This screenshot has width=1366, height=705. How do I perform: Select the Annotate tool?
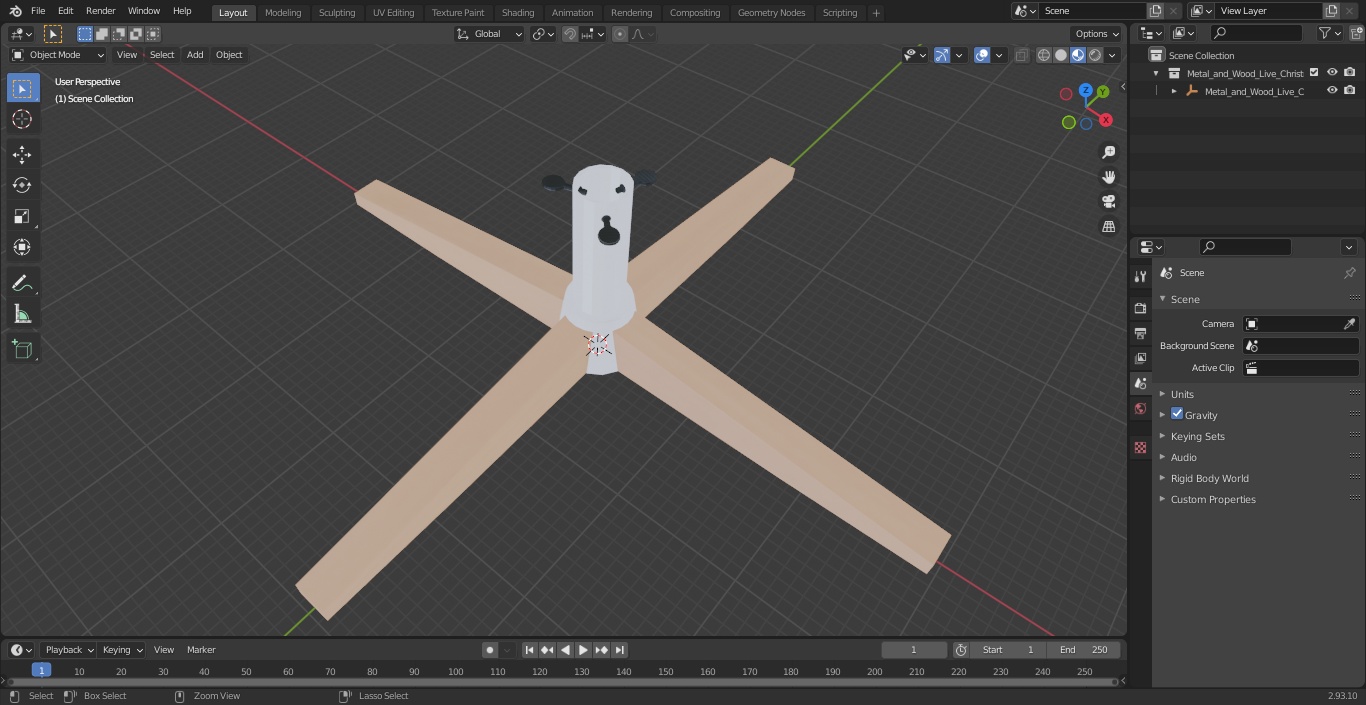22,283
